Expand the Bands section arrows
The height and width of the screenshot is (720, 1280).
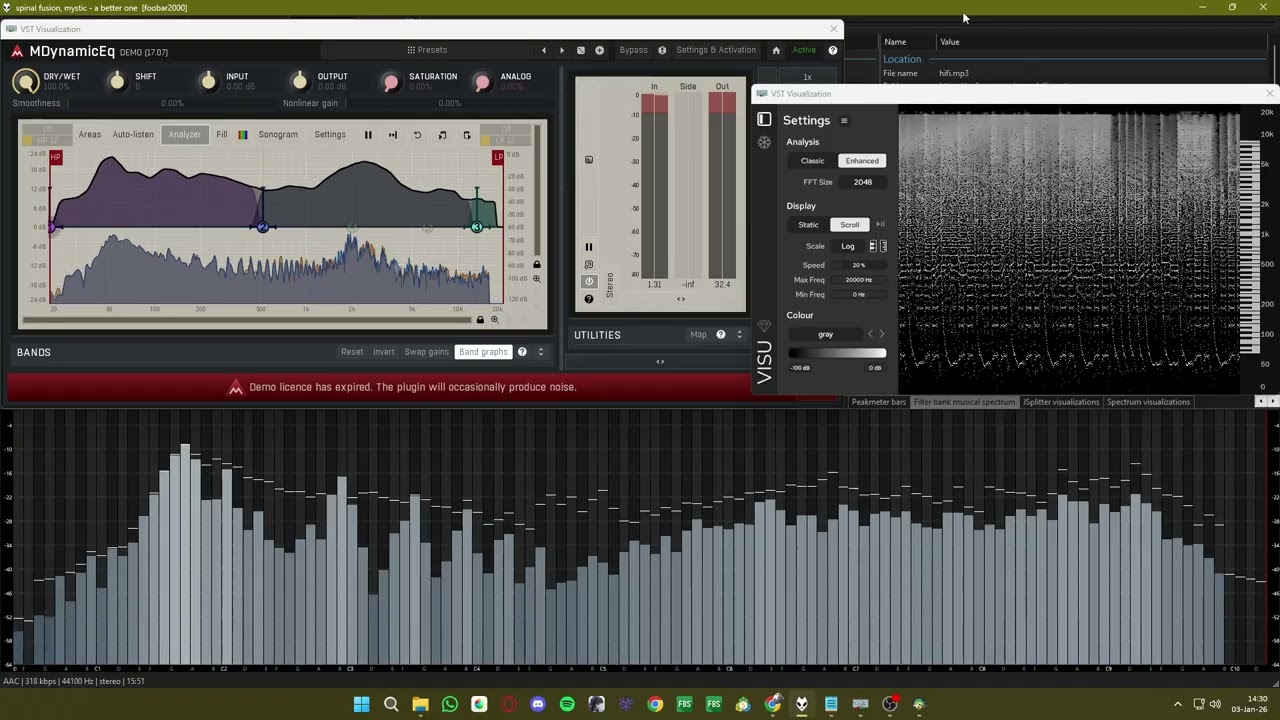[541, 352]
